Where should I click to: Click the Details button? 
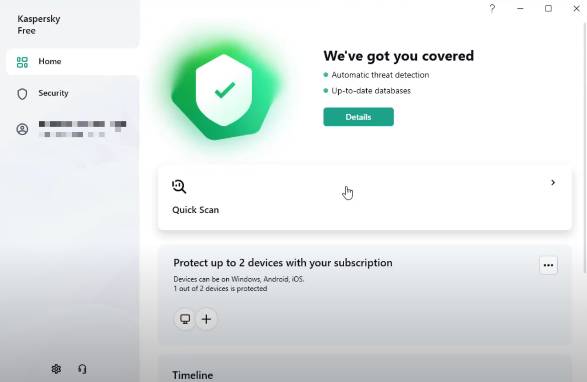click(358, 117)
